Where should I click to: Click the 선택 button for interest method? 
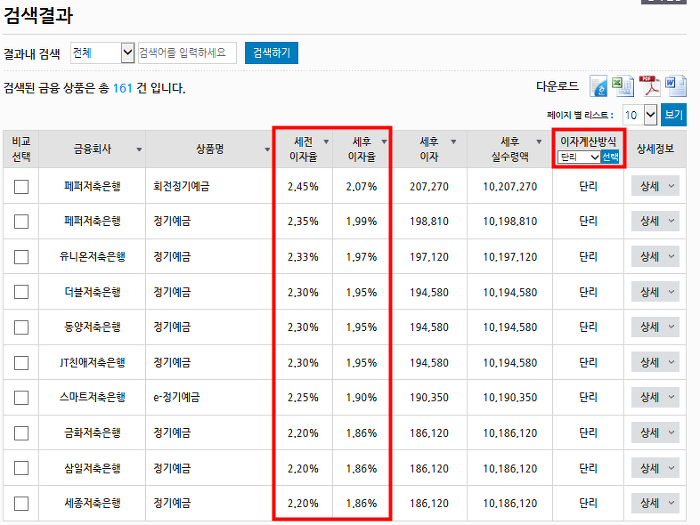(x=610, y=157)
